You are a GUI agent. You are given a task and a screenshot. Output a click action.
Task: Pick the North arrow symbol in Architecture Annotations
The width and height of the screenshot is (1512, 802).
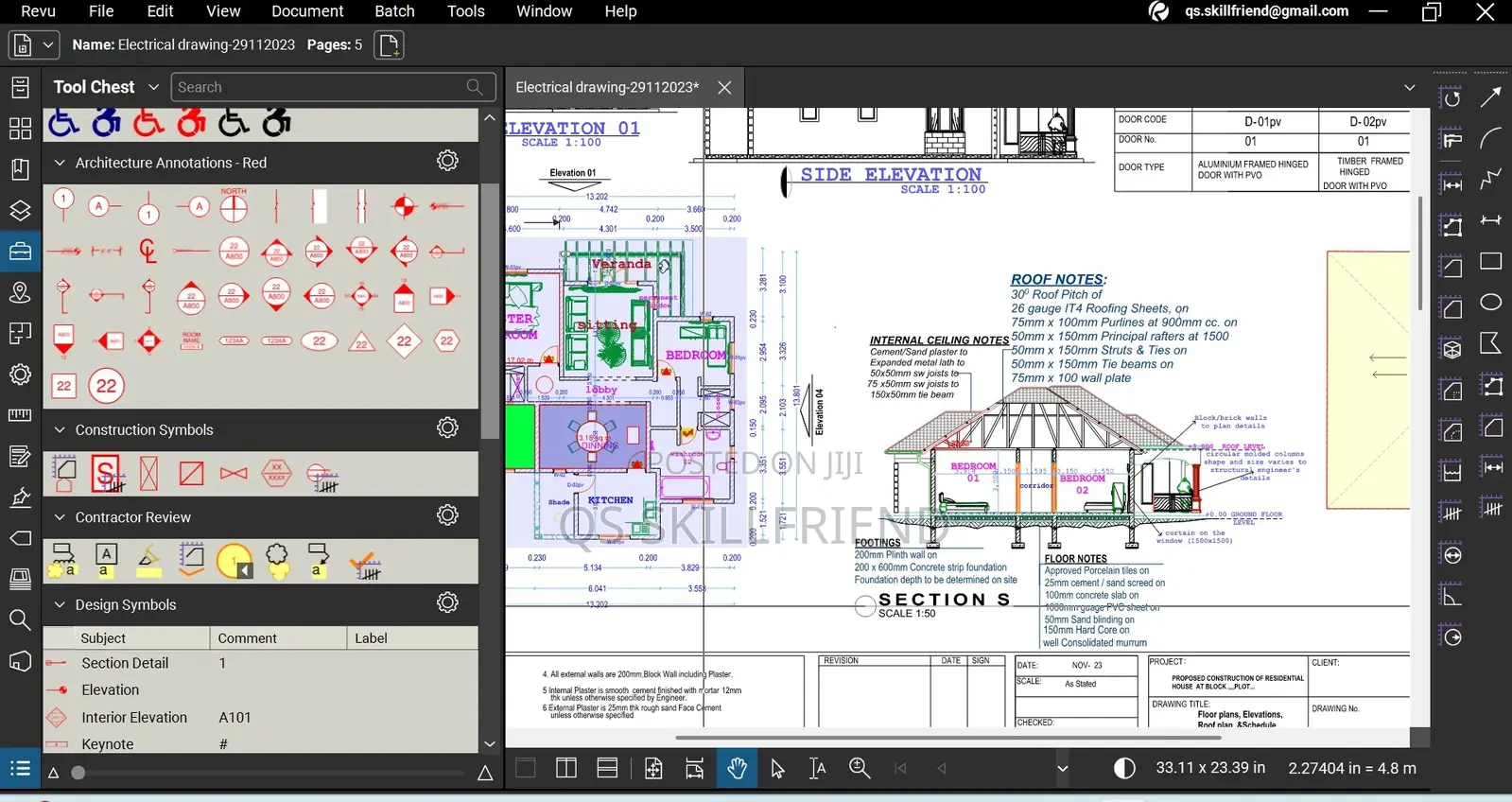click(234, 204)
